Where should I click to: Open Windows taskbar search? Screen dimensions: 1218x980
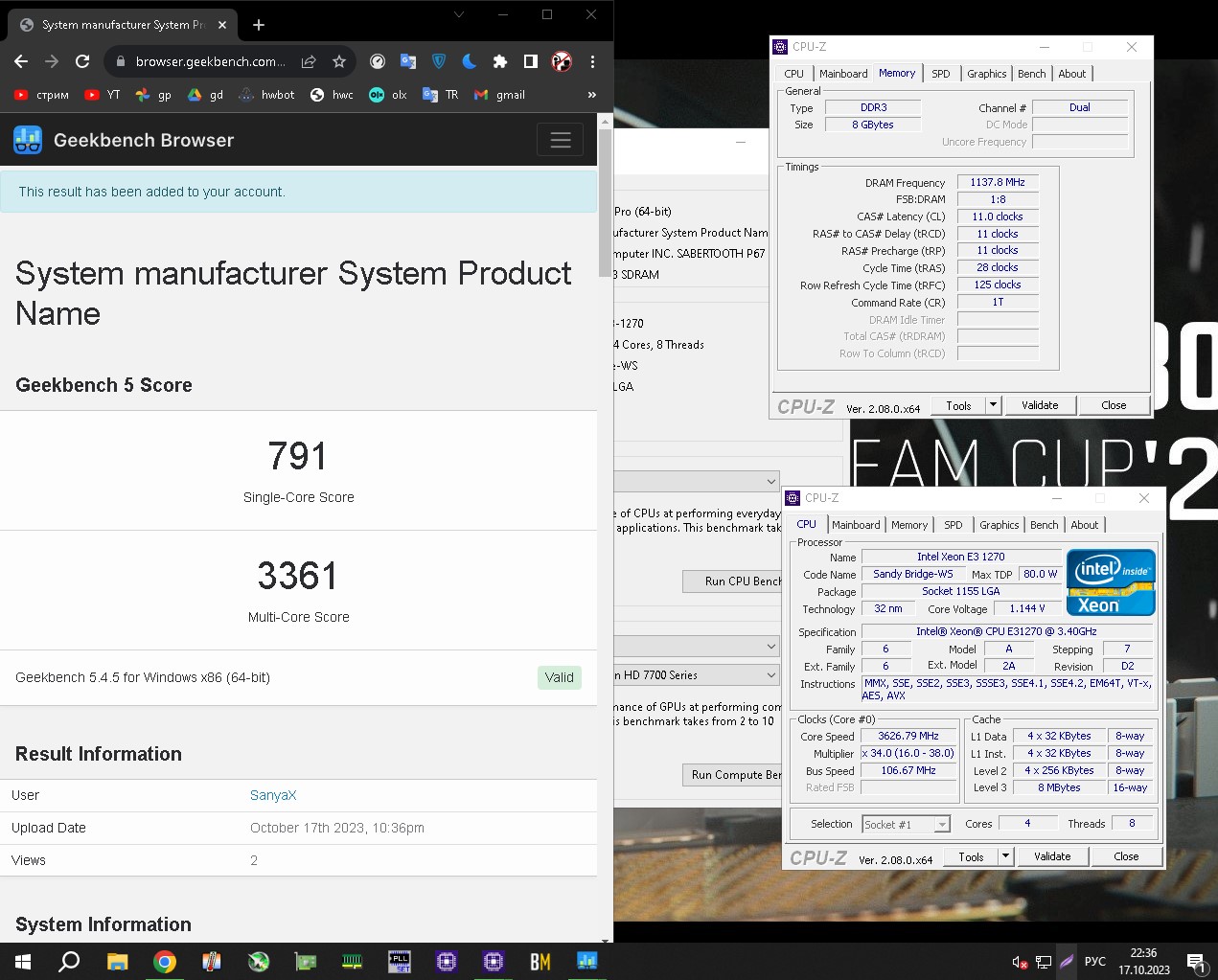pos(69,961)
